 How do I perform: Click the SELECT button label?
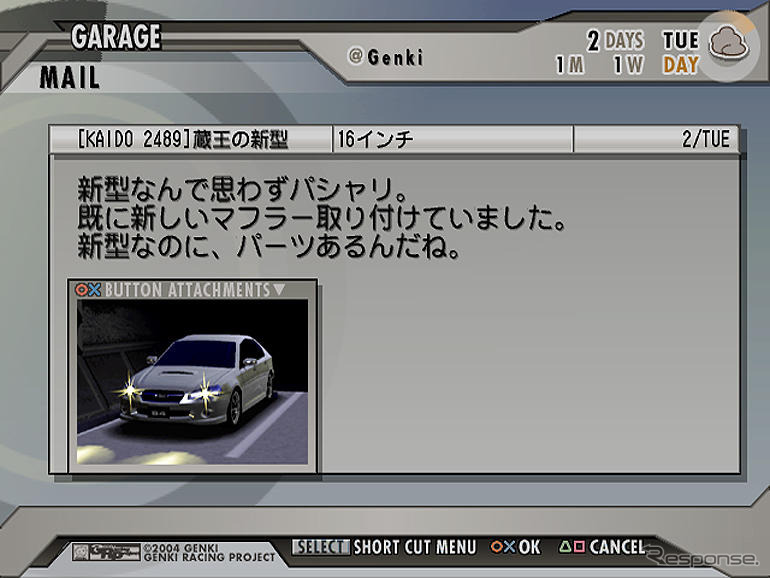coord(321,547)
